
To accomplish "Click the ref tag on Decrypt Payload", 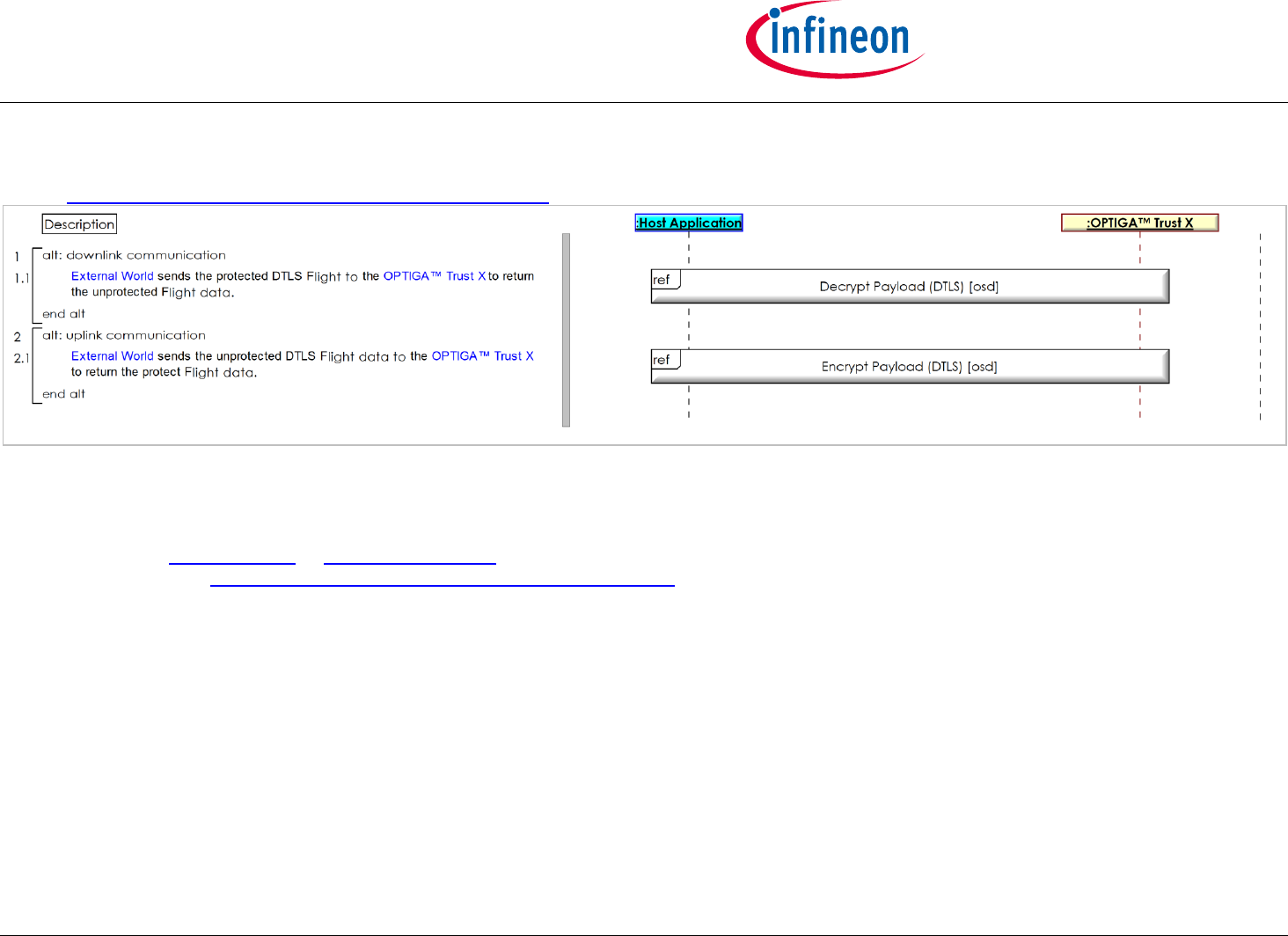I will 665,280.
